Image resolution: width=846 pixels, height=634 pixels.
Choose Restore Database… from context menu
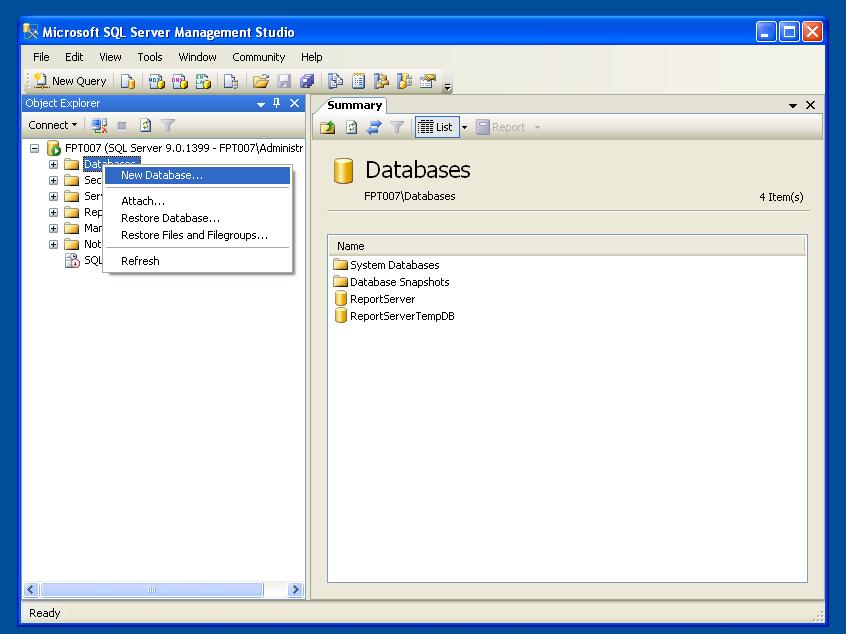pos(197,219)
